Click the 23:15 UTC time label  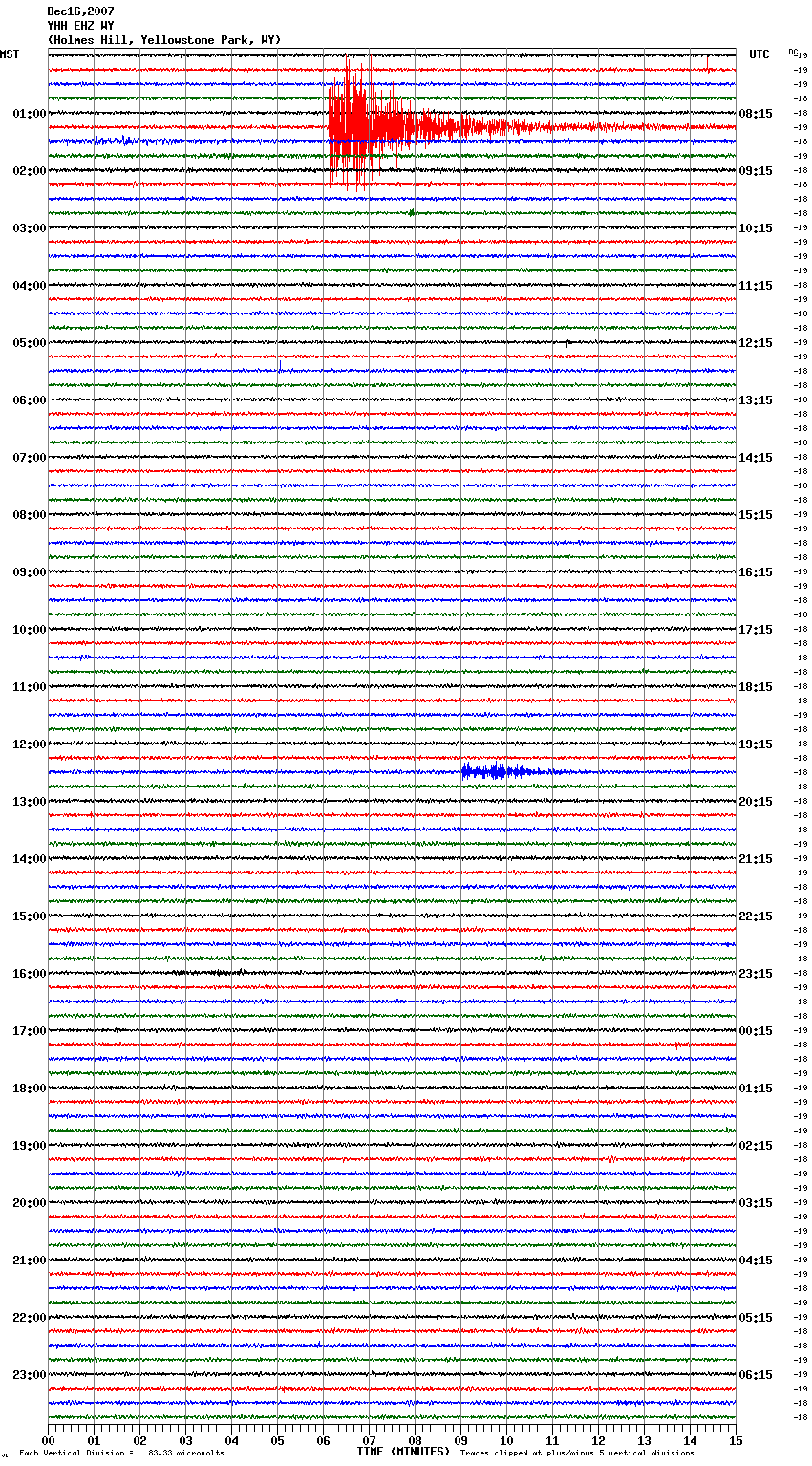756,974
